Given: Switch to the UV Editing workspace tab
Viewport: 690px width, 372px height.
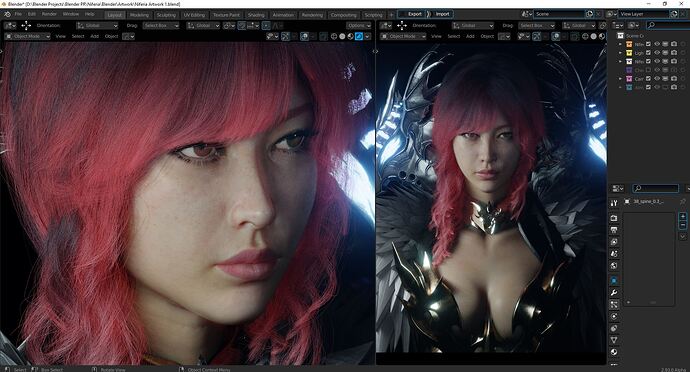Looking at the screenshot, I should coord(194,15).
